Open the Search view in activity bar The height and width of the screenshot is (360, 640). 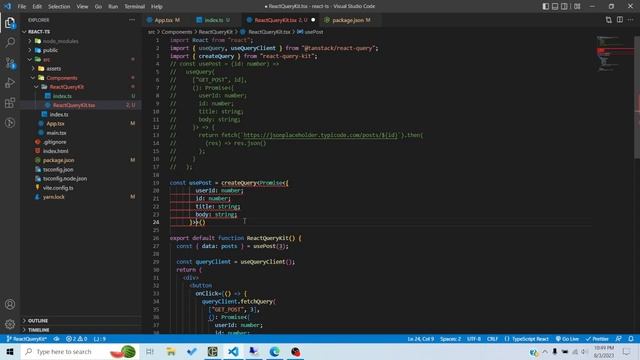[x=10, y=43]
